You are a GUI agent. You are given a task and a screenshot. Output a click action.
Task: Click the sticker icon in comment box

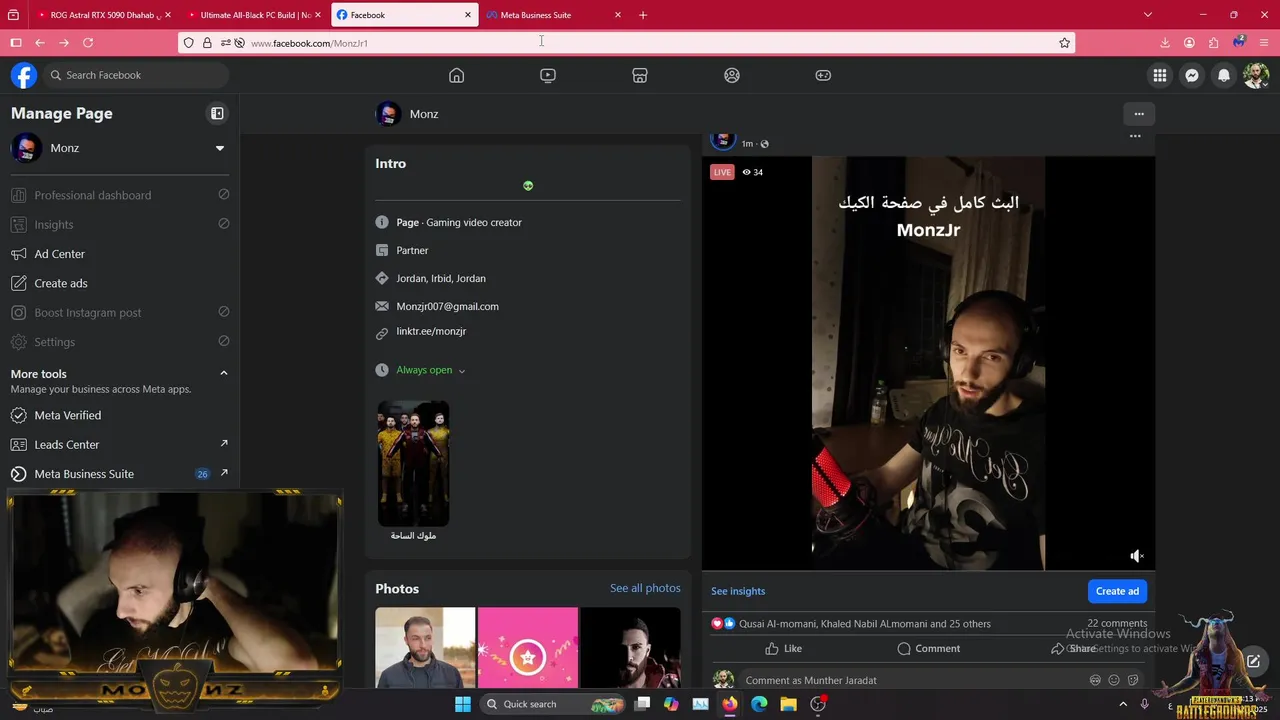tap(1133, 680)
